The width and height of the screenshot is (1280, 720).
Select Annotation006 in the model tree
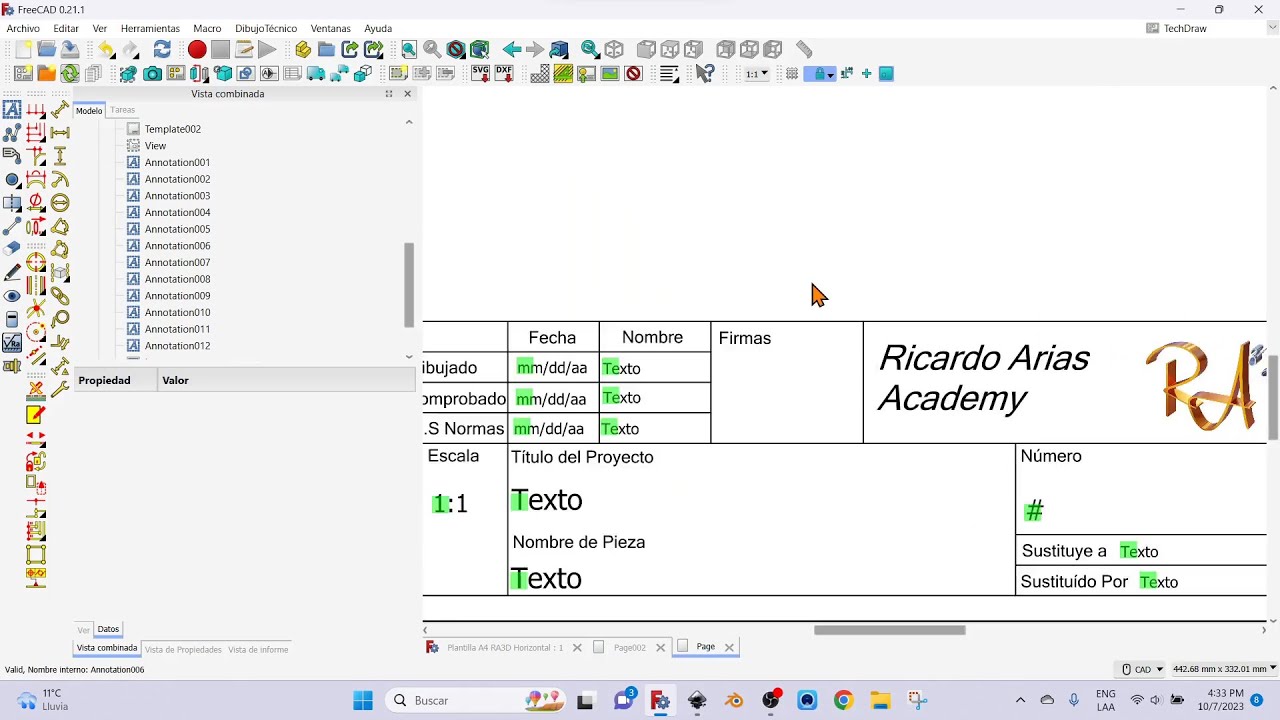(177, 246)
